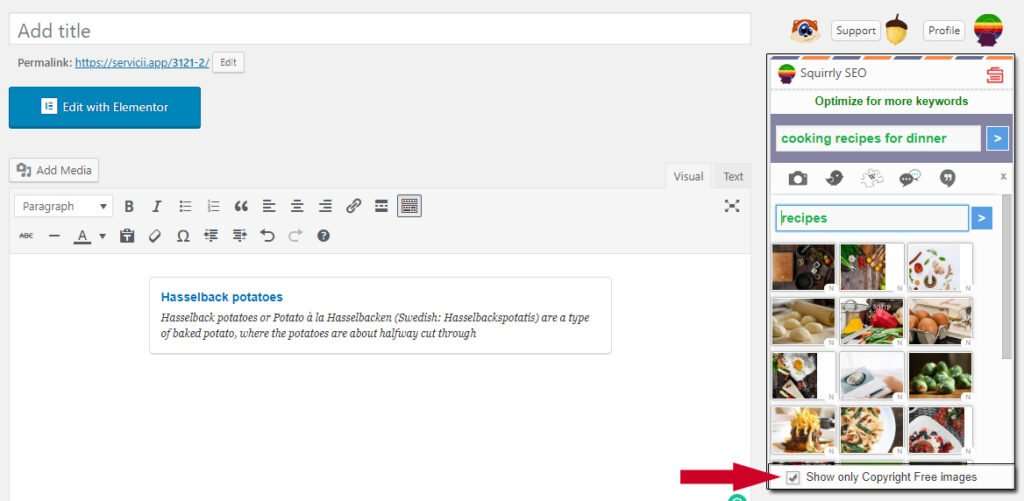Click the italic formatting icon
This screenshot has width=1024, height=501.
click(157, 206)
